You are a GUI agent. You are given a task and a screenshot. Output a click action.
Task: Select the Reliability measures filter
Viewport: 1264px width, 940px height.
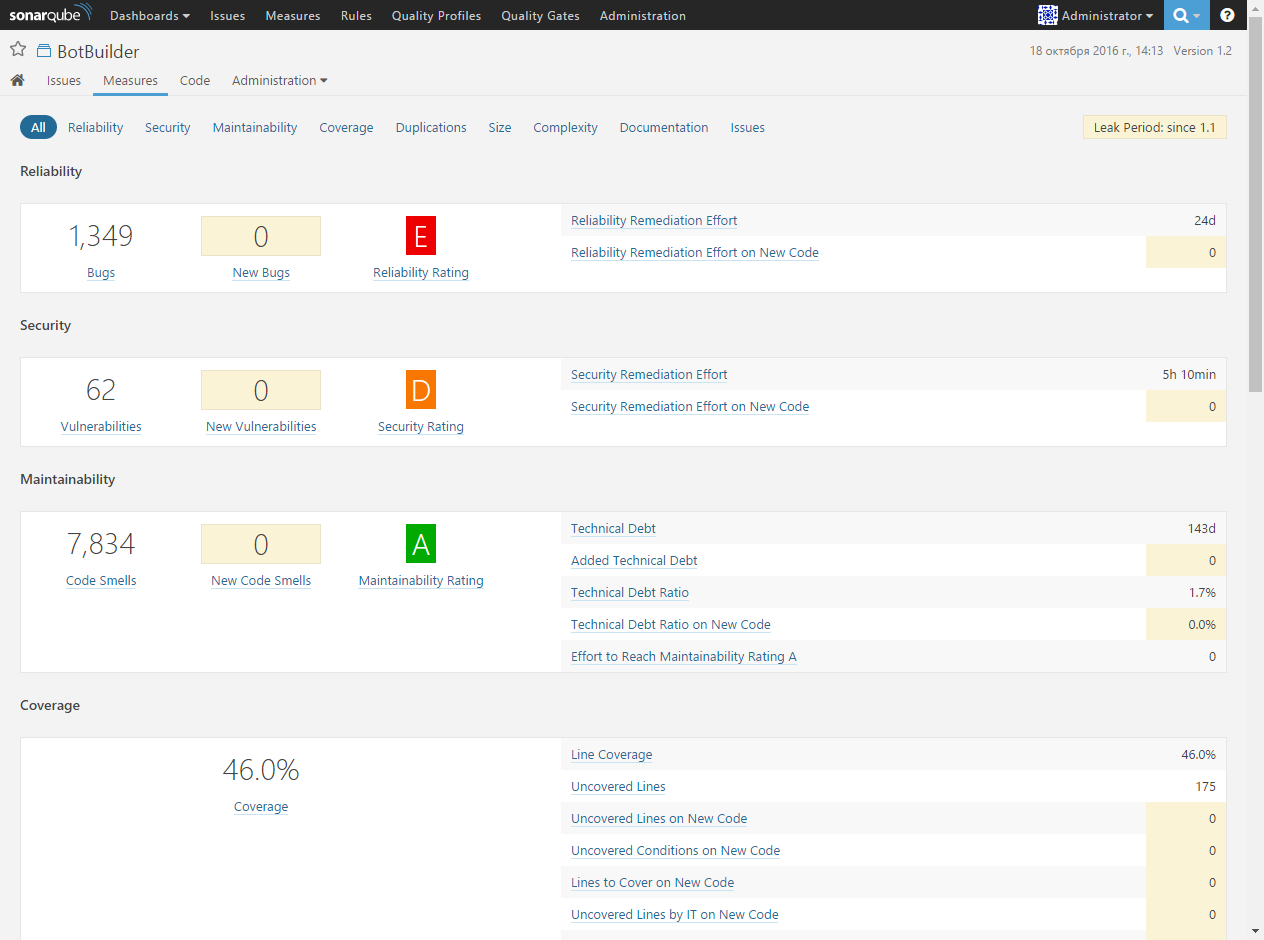95,127
